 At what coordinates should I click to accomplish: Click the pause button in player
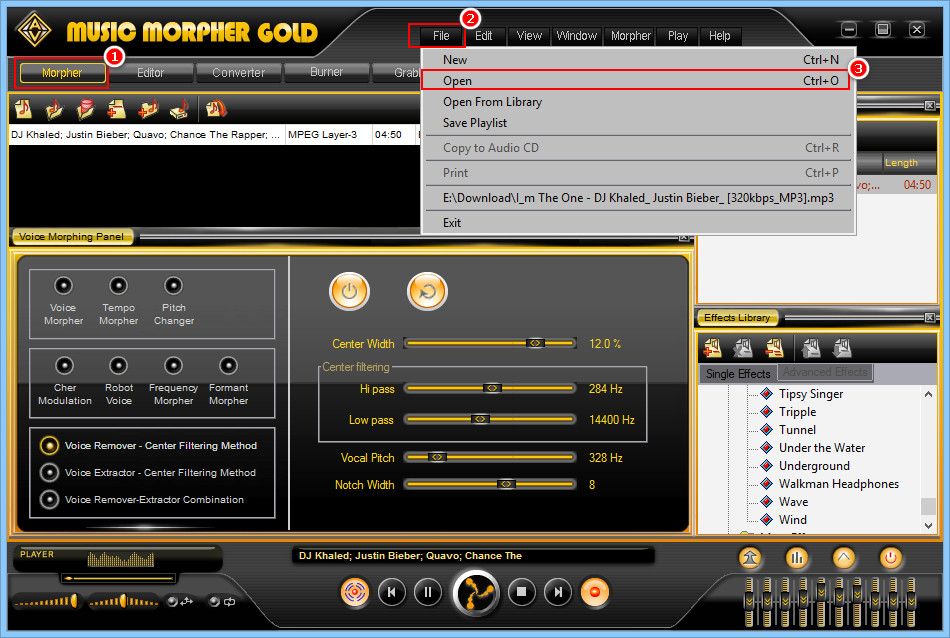pyautogui.click(x=428, y=592)
